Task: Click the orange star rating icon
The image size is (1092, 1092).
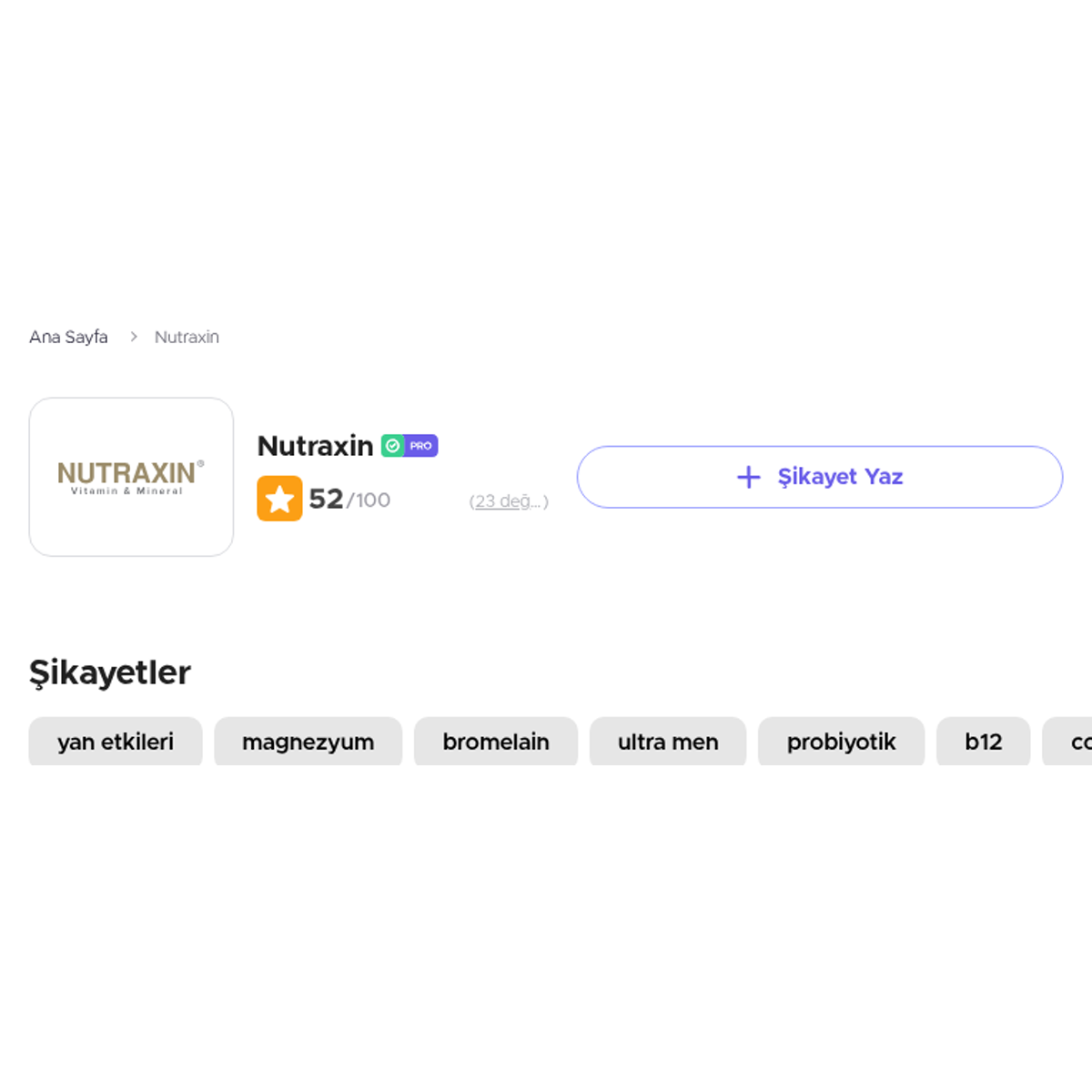Action: click(279, 499)
